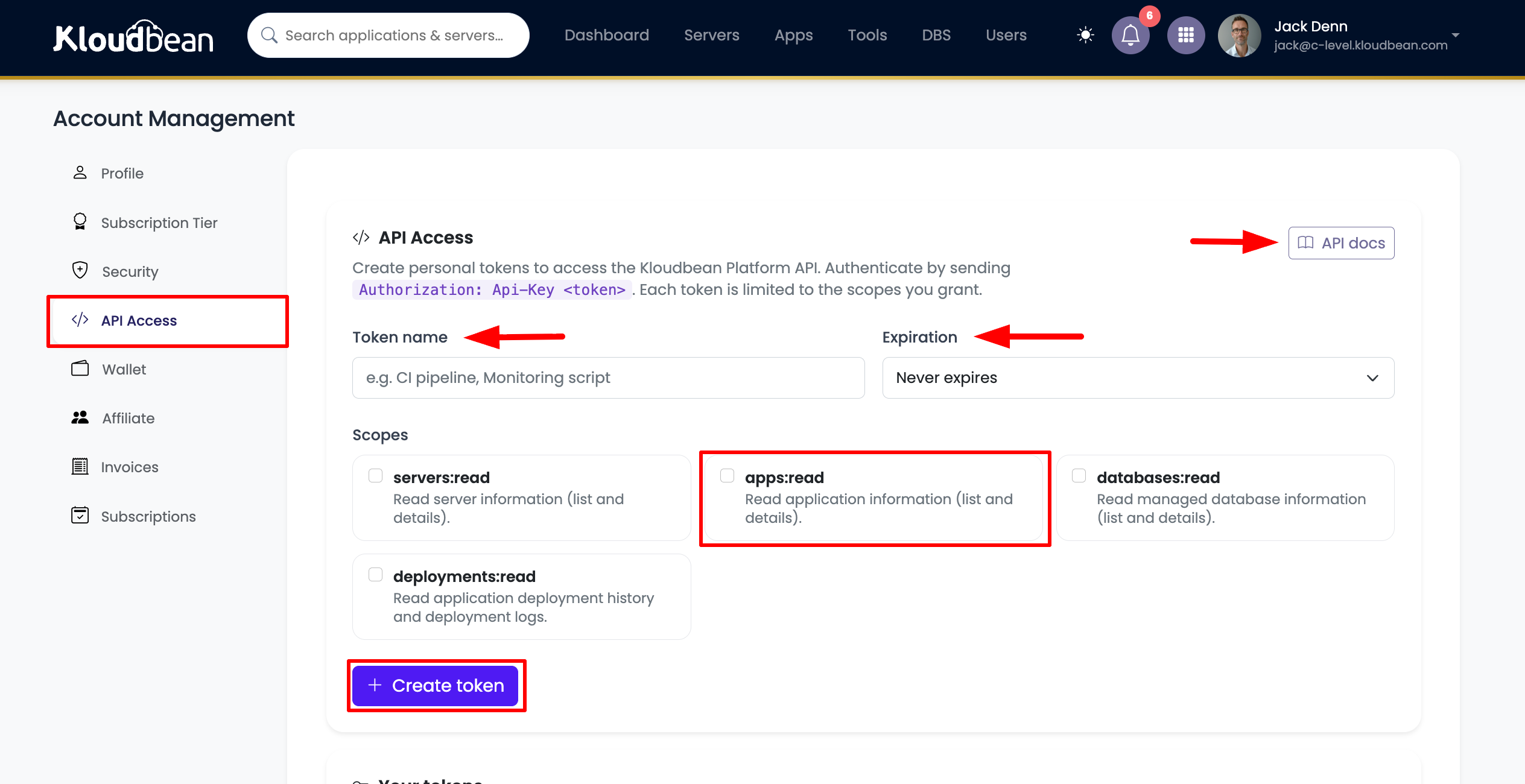Screen dimensions: 1525x784
Task: Click the Wallet icon
Action: click(x=80, y=368)
